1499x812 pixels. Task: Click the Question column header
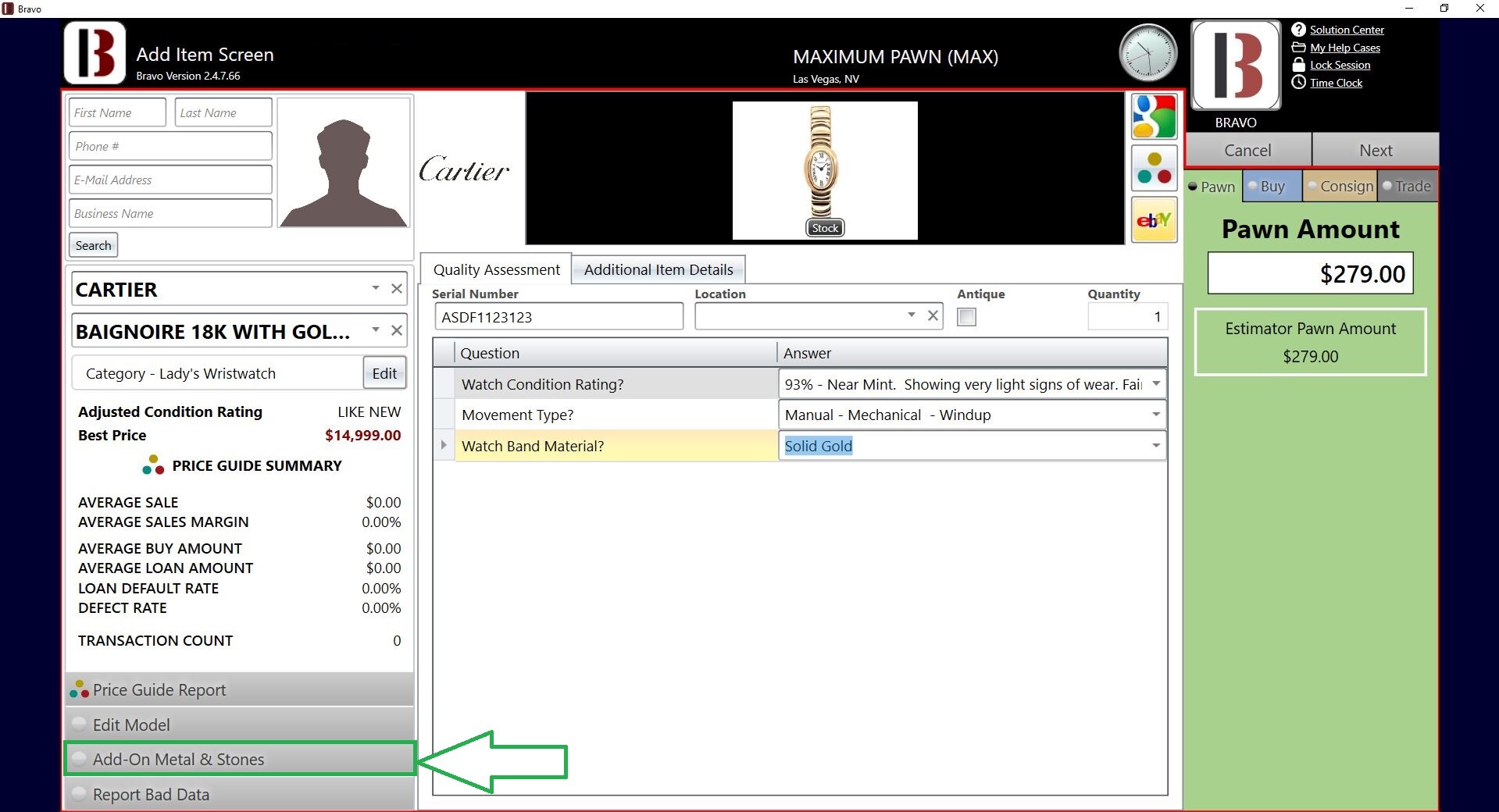point(616,353)
